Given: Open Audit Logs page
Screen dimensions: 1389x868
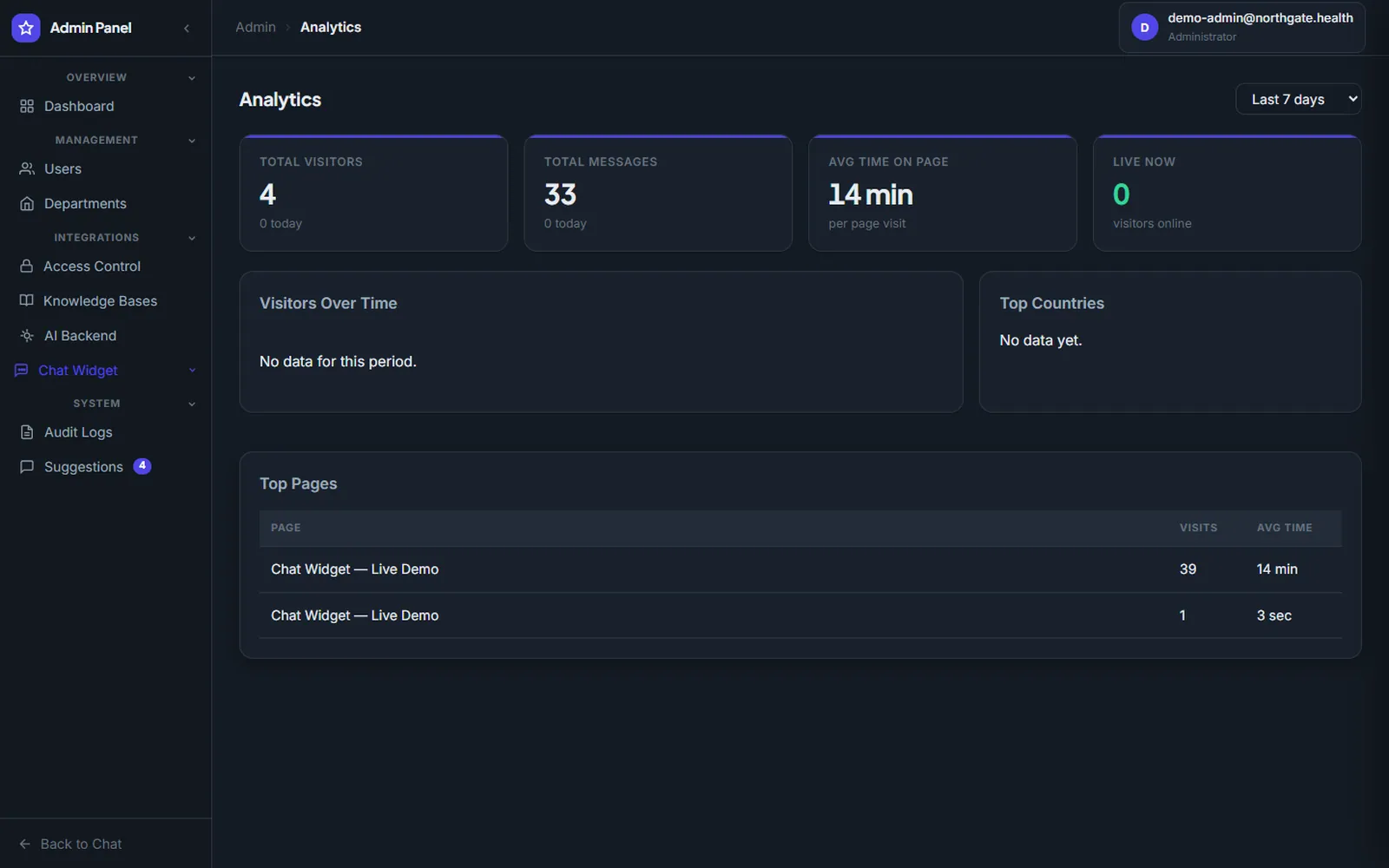Looking at the screenshot, I should 104,431.
